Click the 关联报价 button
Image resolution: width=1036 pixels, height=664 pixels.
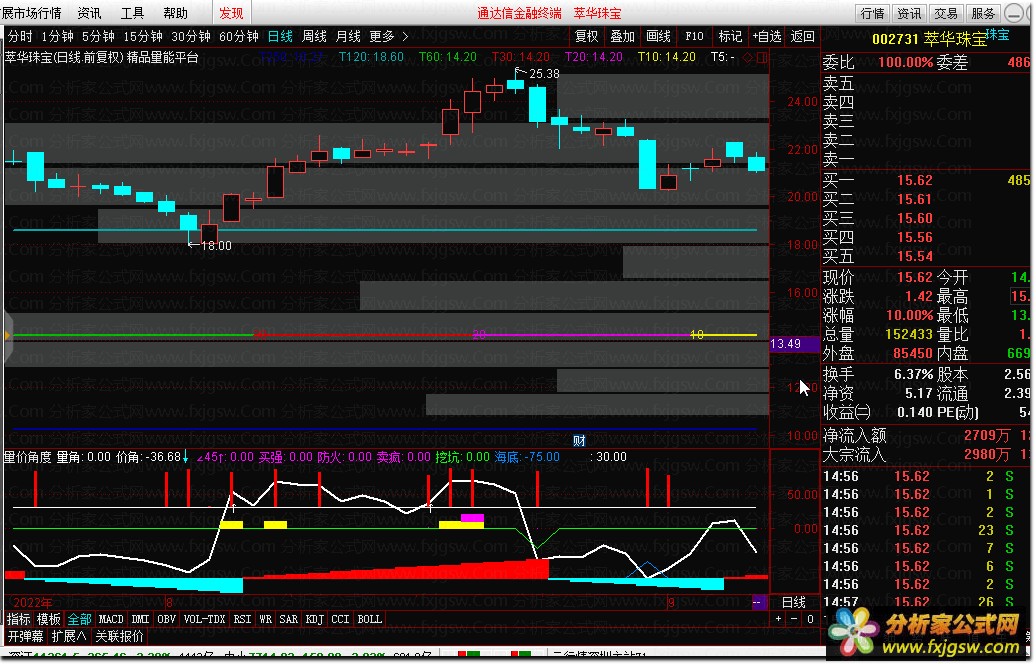click(120, 636)
